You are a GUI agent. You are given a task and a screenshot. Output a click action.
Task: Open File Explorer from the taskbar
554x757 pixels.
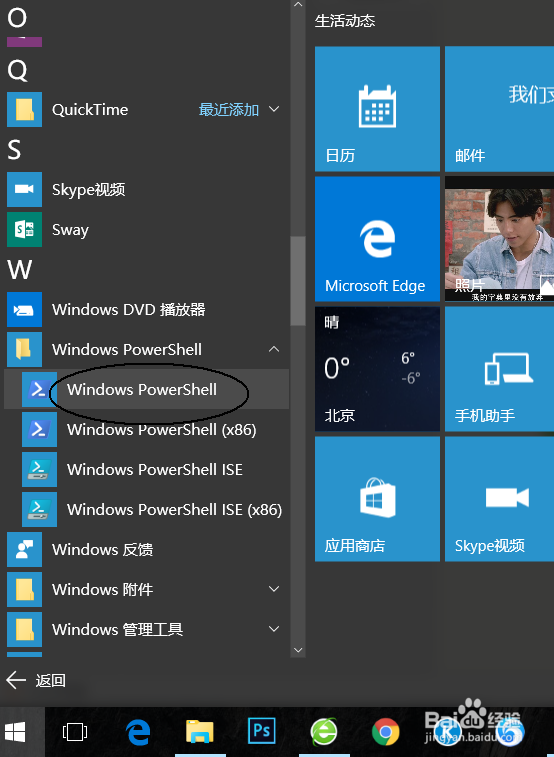(x=200, y=732)
